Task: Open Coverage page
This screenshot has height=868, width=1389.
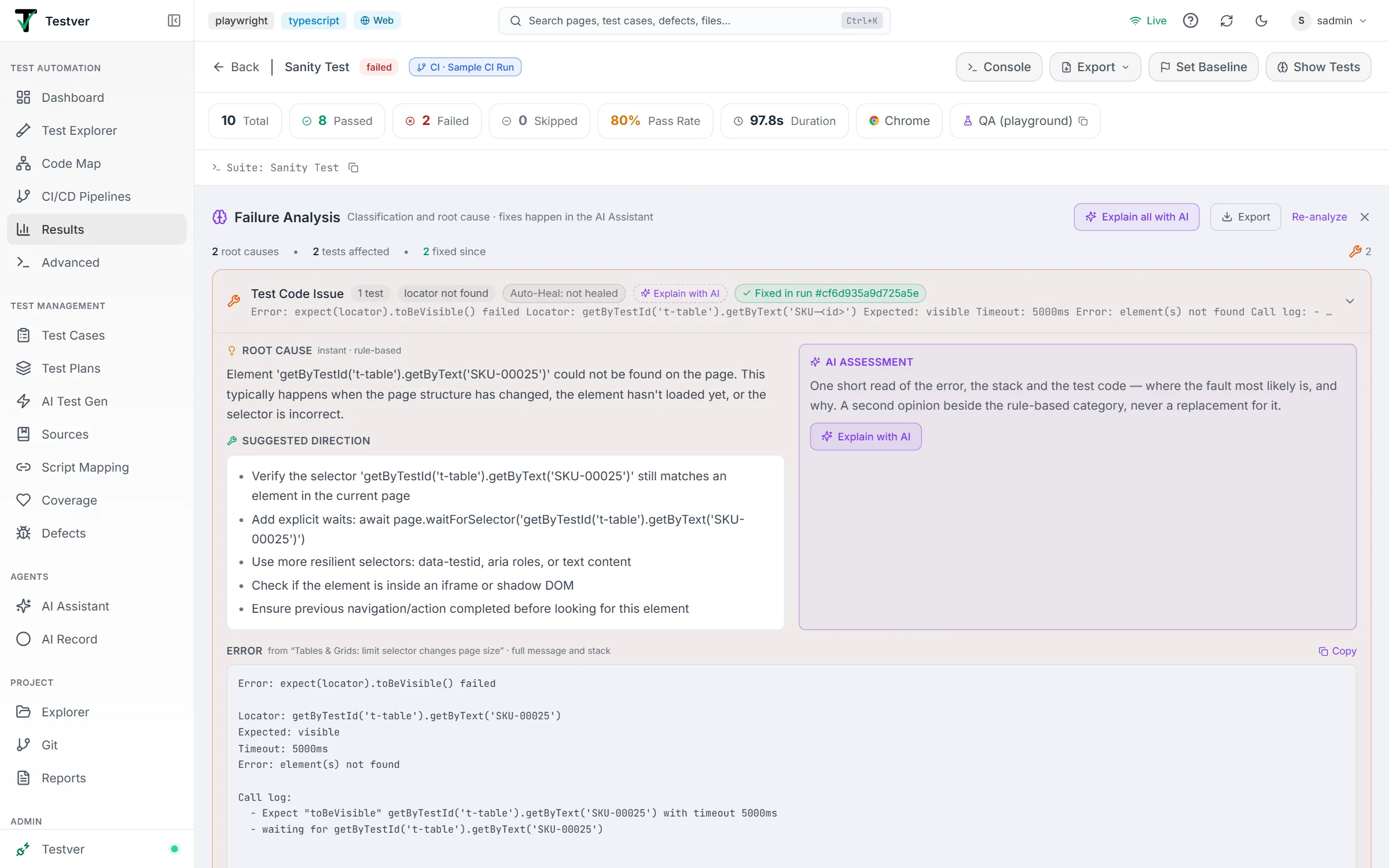Action: coord(97,500)
